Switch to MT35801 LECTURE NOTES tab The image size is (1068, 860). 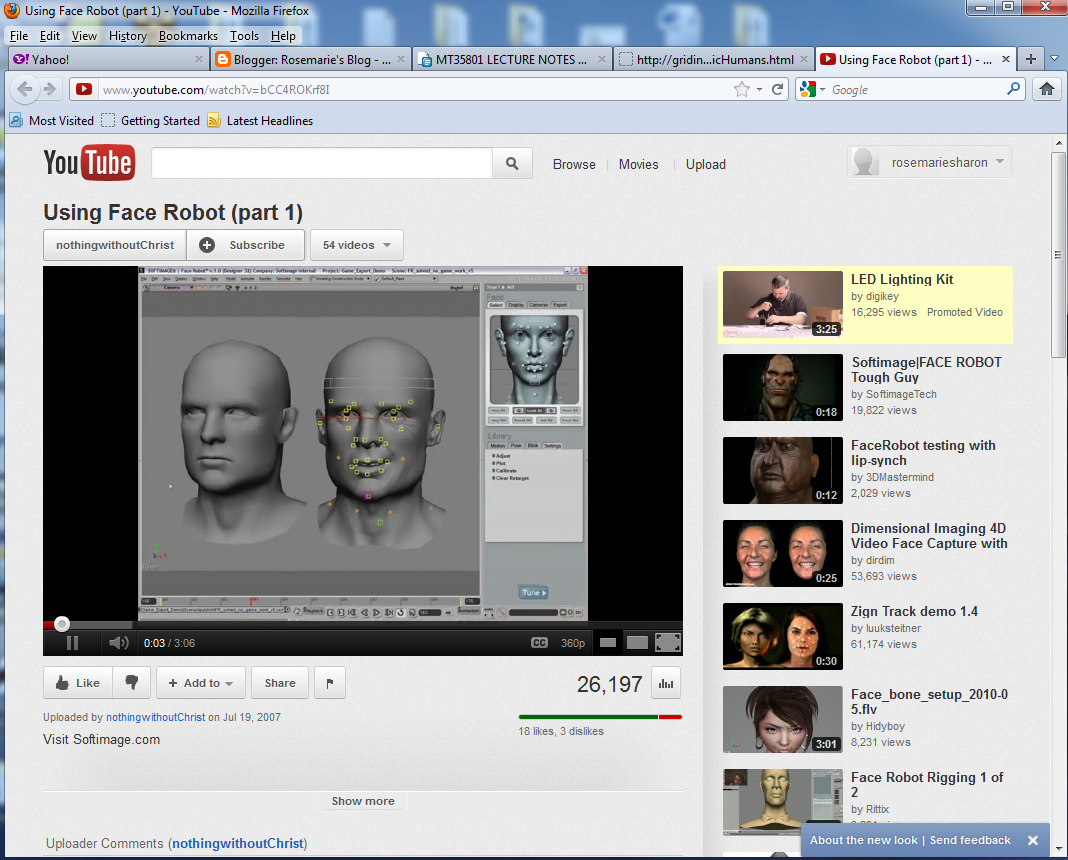512,59
